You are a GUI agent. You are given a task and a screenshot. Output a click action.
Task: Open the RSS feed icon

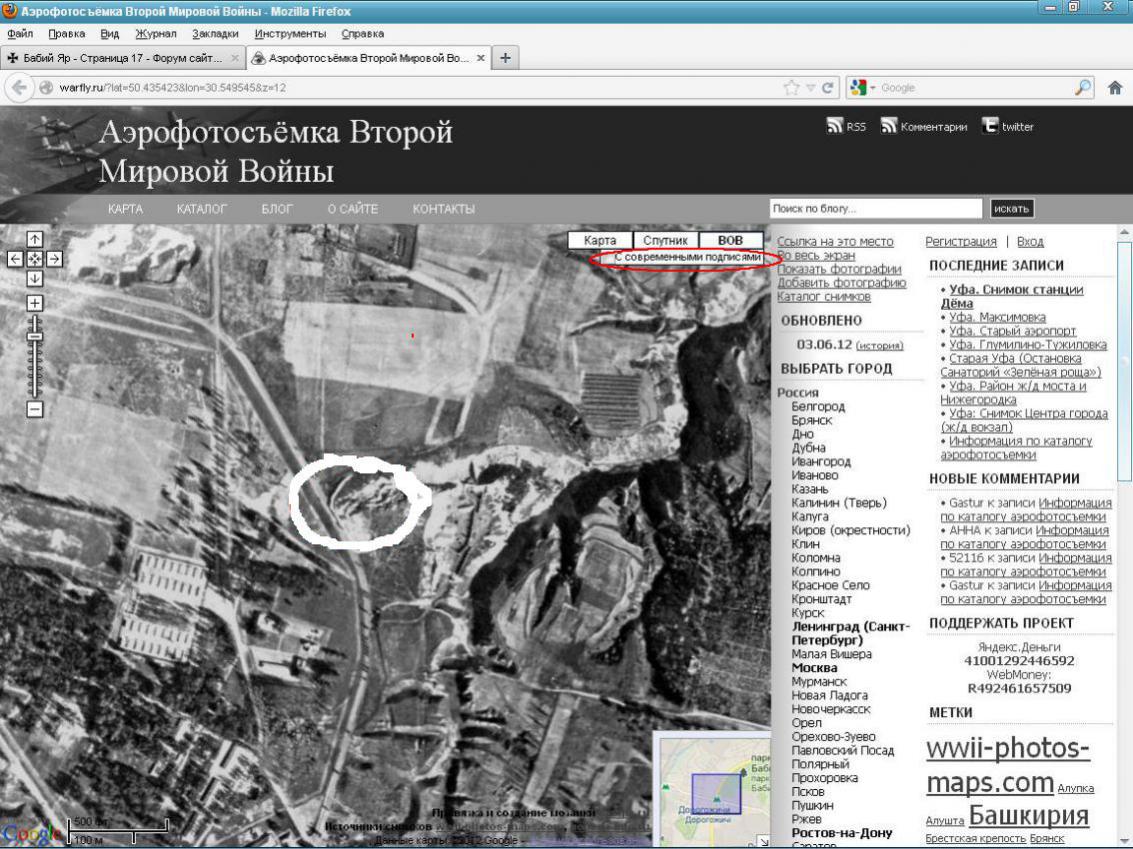835,126
